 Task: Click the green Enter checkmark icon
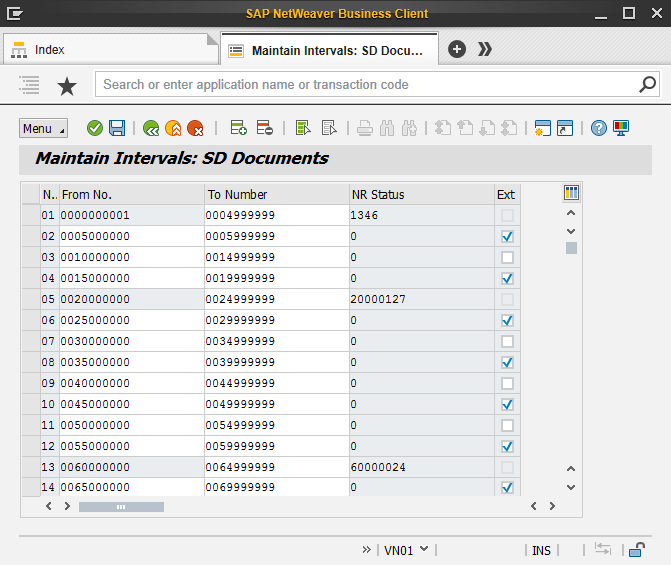point(95,128)
